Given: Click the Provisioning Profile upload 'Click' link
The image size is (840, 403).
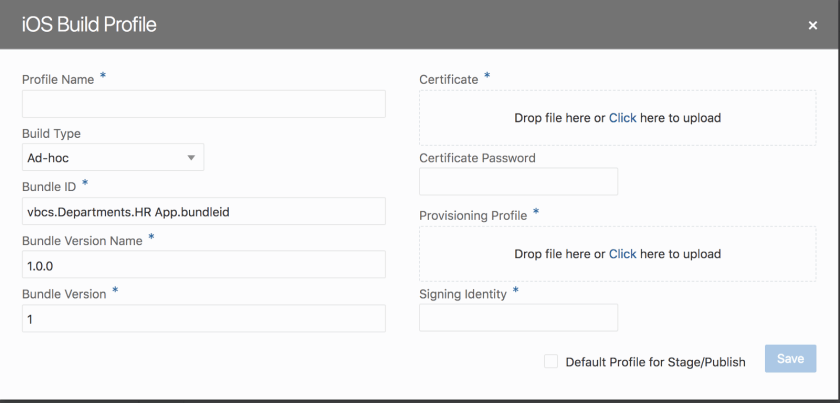Looking at the screenshot, I should click(622, 254).
